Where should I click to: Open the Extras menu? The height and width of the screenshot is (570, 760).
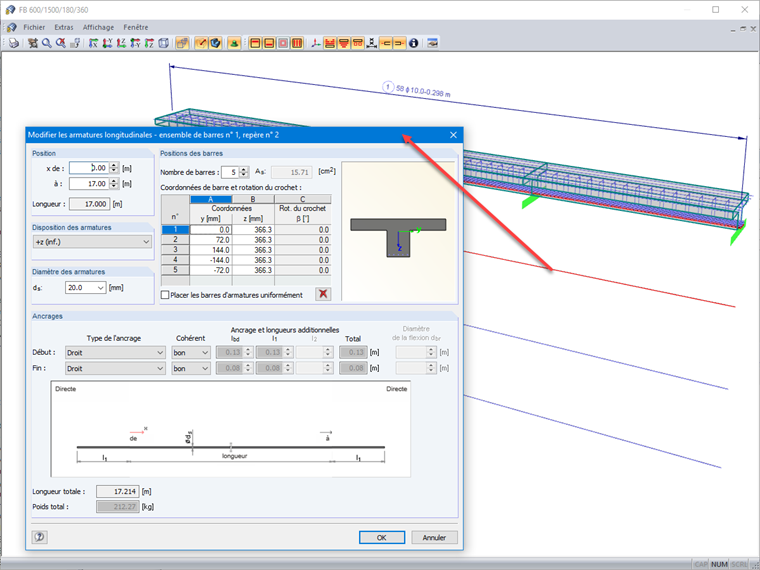64,28
